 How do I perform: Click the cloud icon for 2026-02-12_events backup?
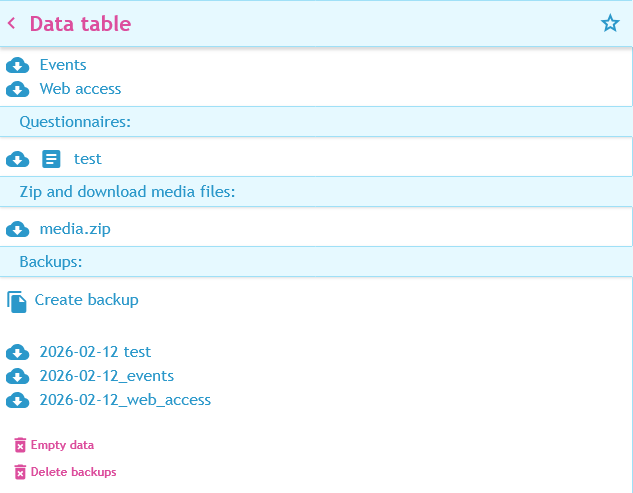(17, 376)
